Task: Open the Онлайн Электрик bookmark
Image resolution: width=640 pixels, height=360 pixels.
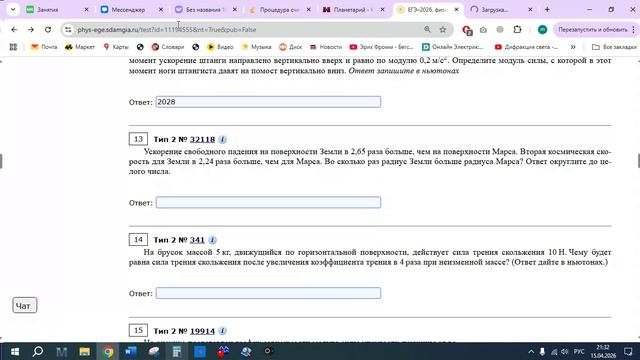Action: [x=452, y=47]
